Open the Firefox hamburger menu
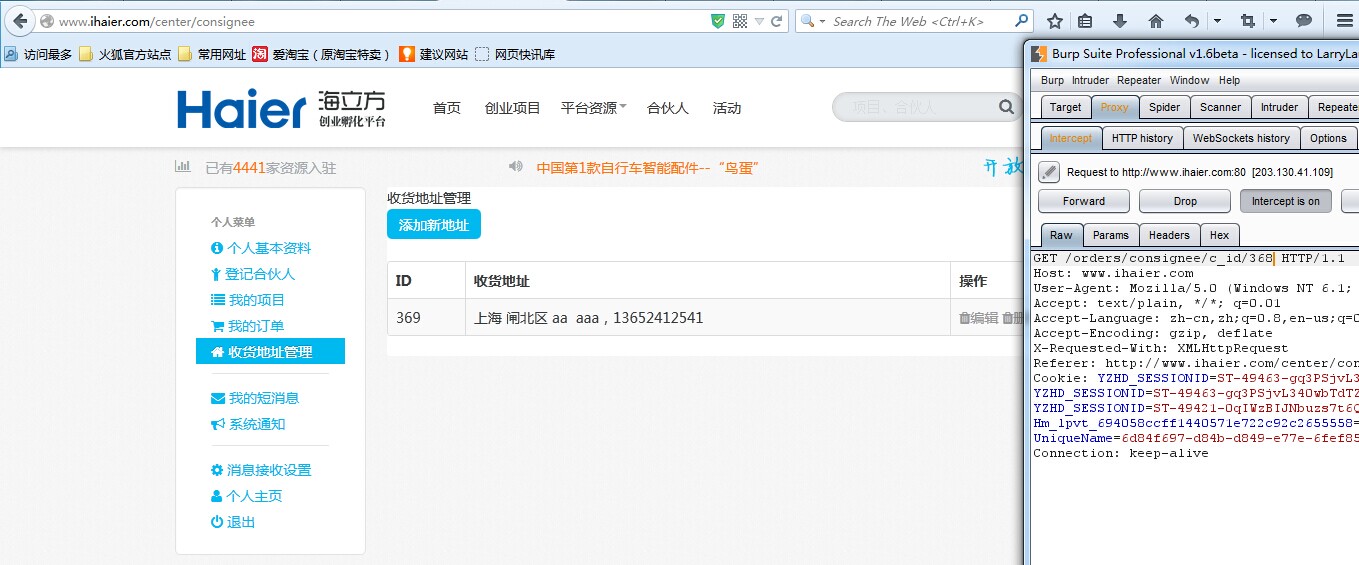 [x=1344, y=21]
